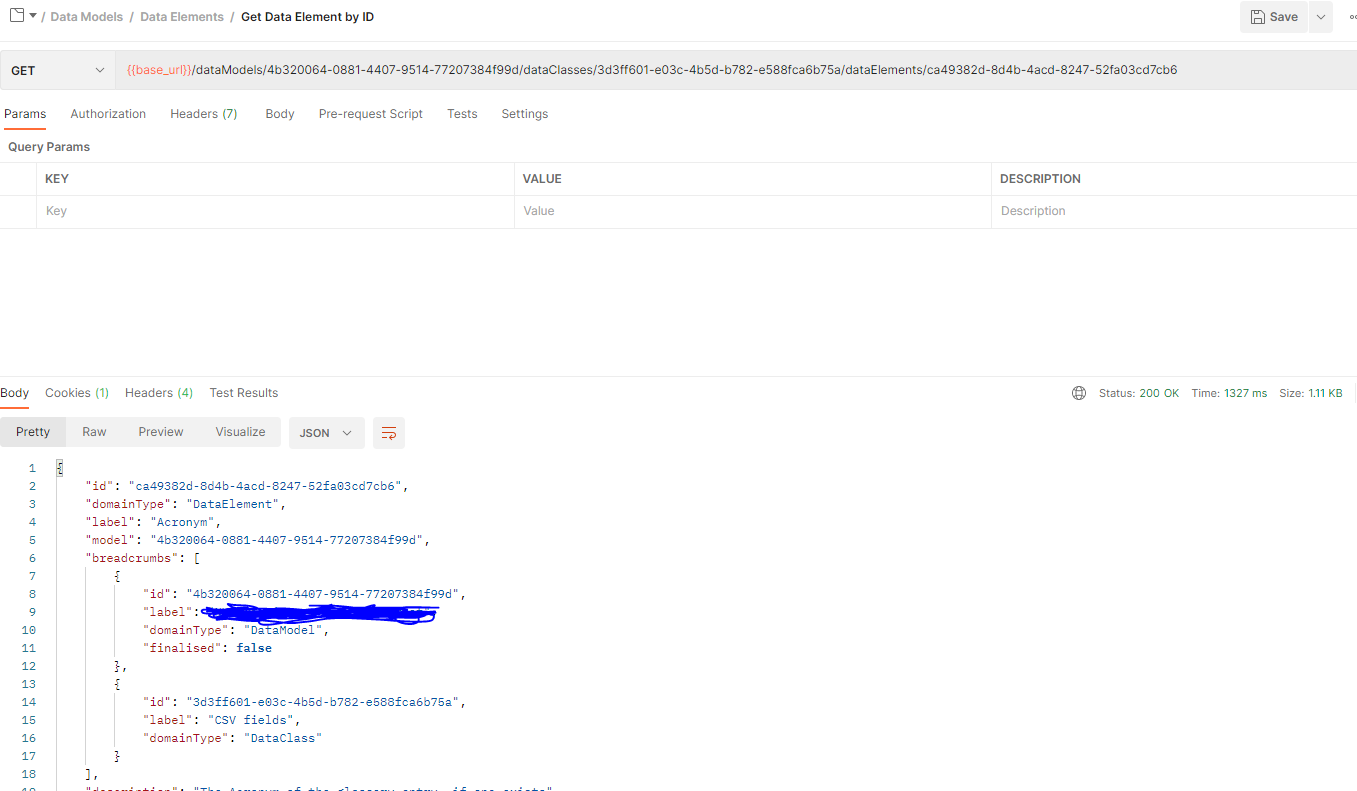Open the Visualize response view

click(x=240, y=431)
